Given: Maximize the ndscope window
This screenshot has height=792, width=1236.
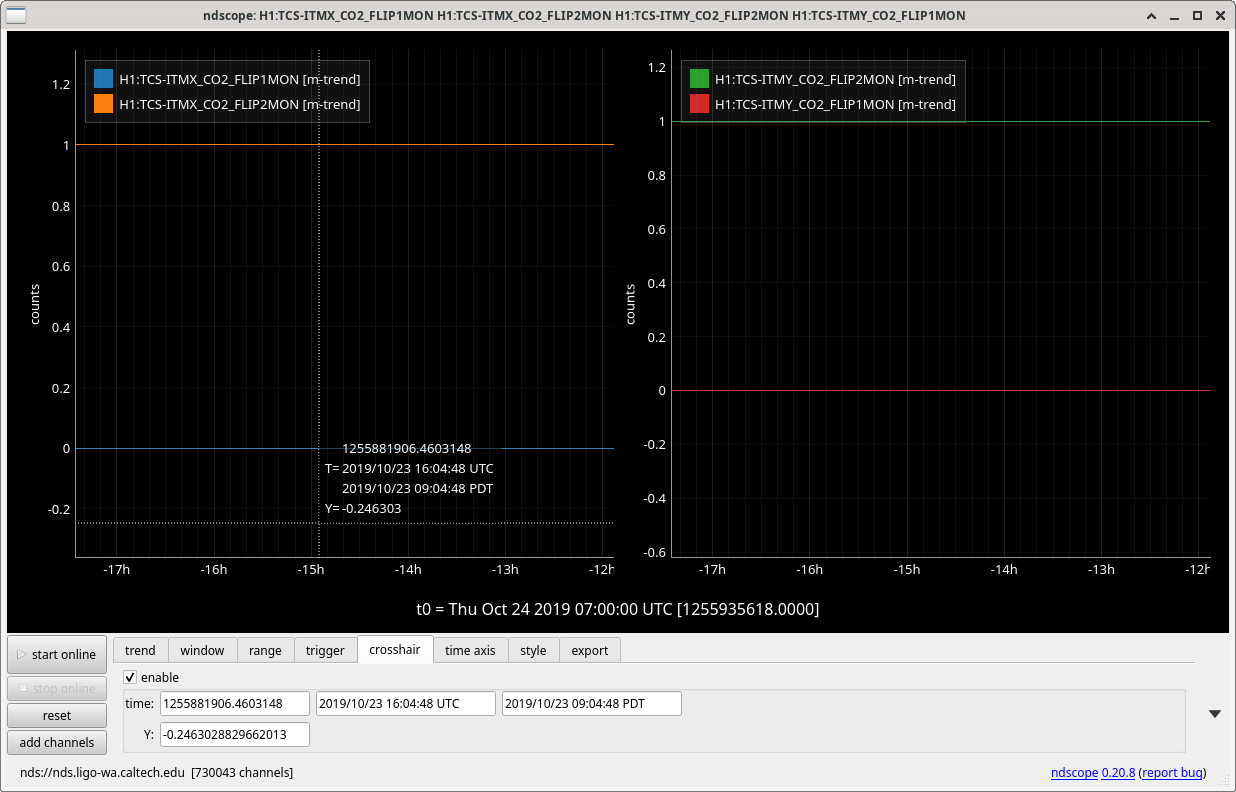Looking at the screenshot, I should [x=1197, y=15].
